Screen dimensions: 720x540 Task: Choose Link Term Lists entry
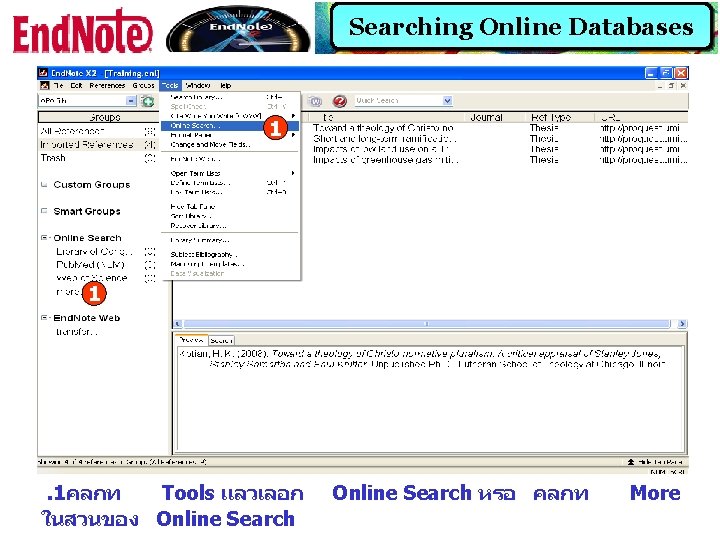pyautogui.click(x=230, y=192)
